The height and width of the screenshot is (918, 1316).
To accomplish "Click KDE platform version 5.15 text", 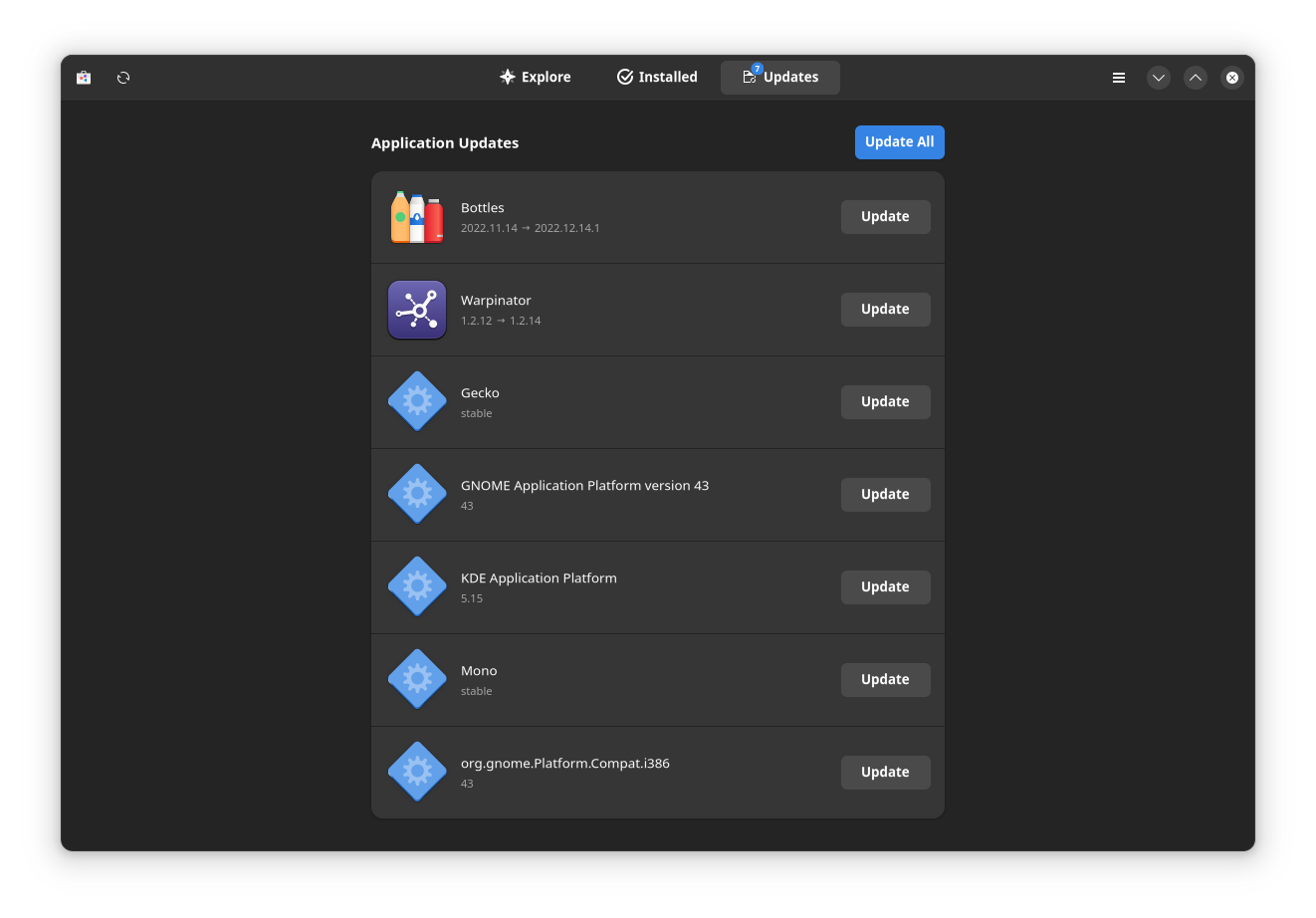I will pyautogui.click(x=472, y=598).
